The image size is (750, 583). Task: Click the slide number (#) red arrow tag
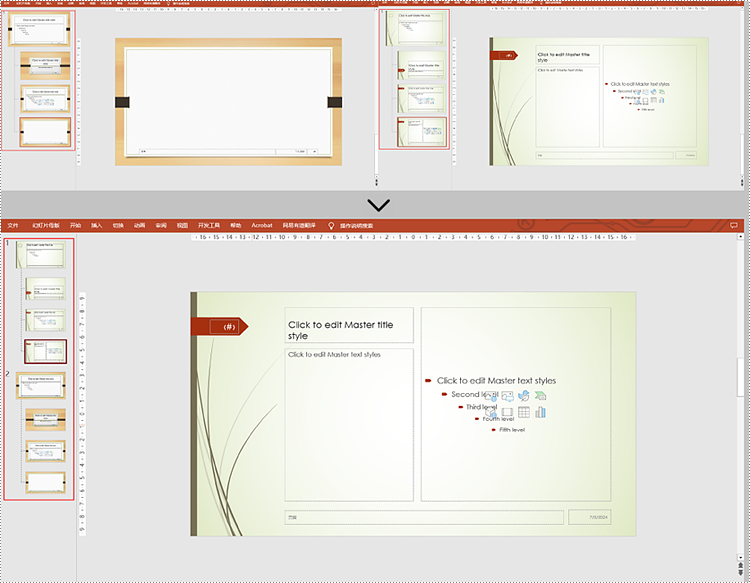[x=220, y=327]
